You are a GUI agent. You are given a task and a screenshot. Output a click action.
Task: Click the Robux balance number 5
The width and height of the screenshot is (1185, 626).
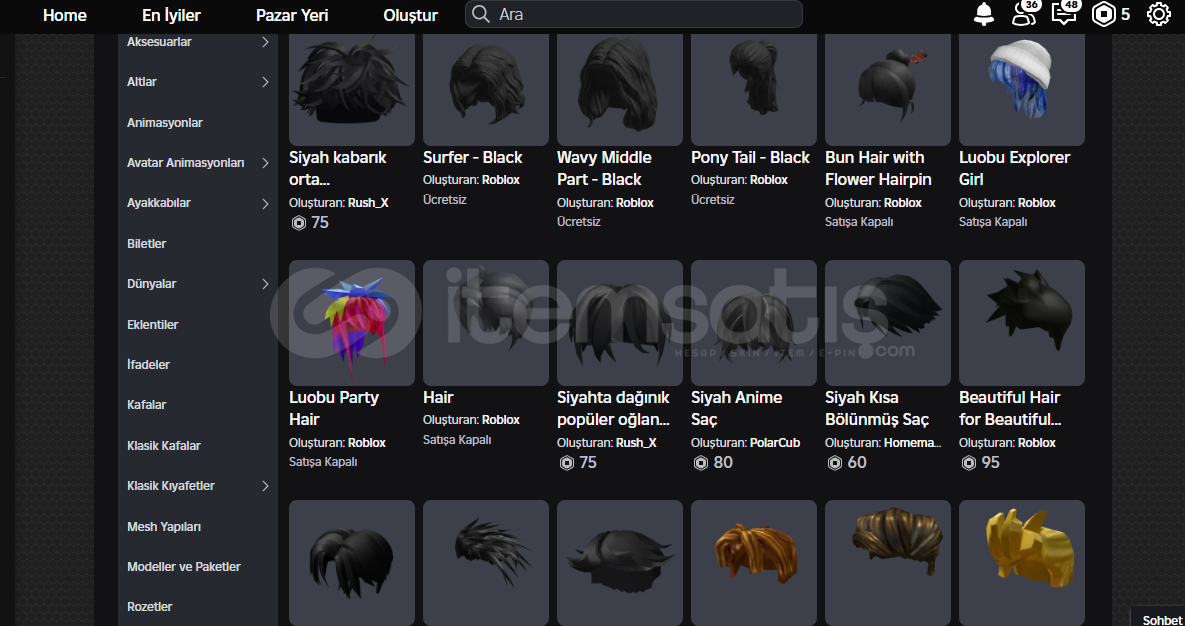(x=1125, y=14)
